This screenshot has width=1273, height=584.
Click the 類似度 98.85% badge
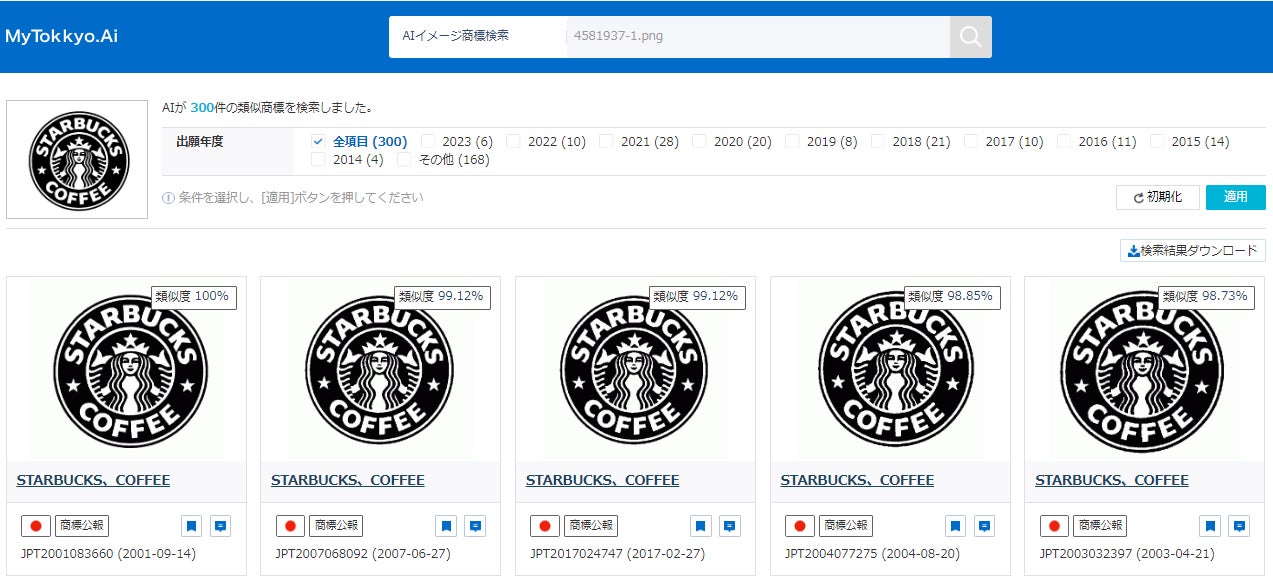952,296
